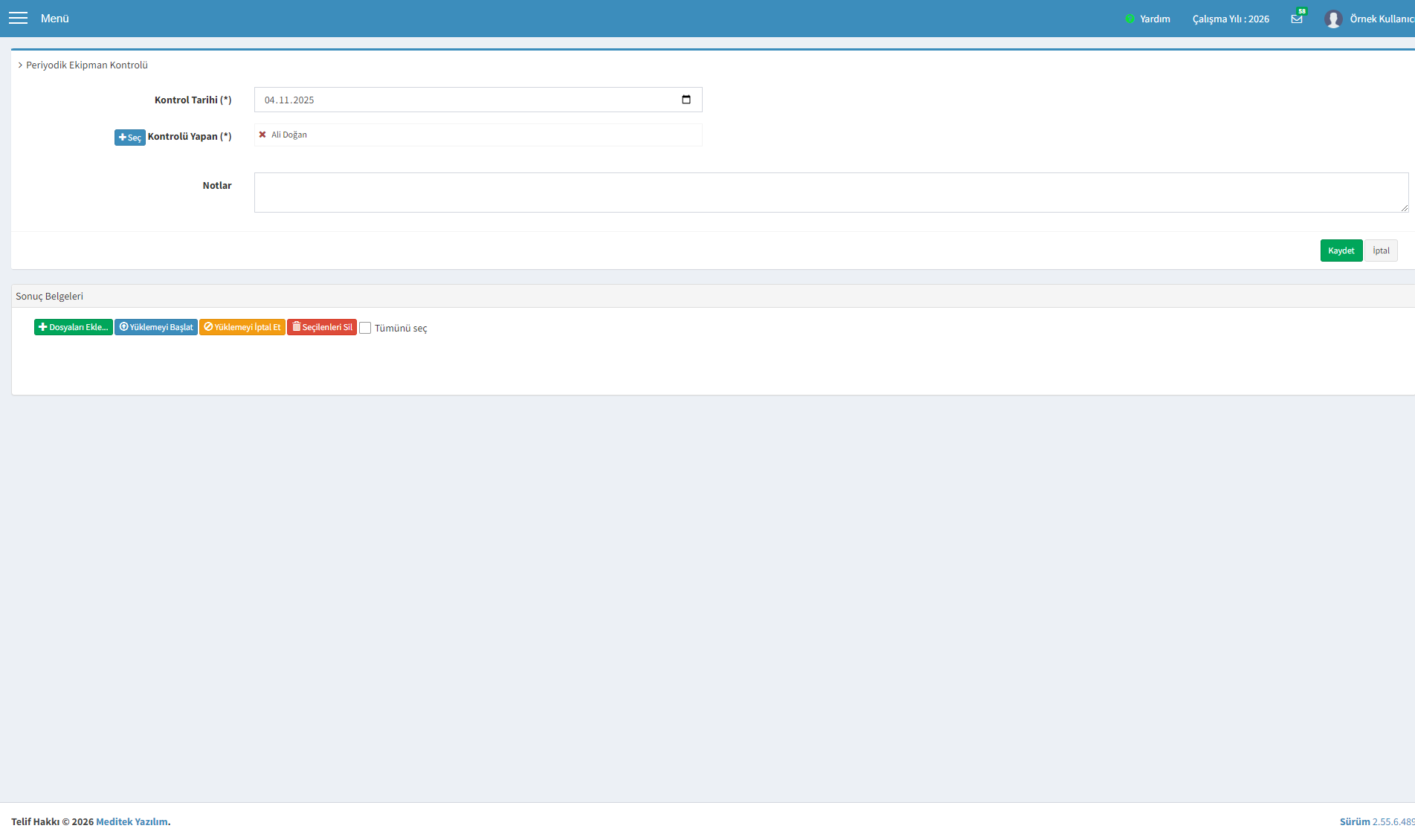
Task: Open Çalışma Yılı 2026 selector
Action: [1231, 19]
